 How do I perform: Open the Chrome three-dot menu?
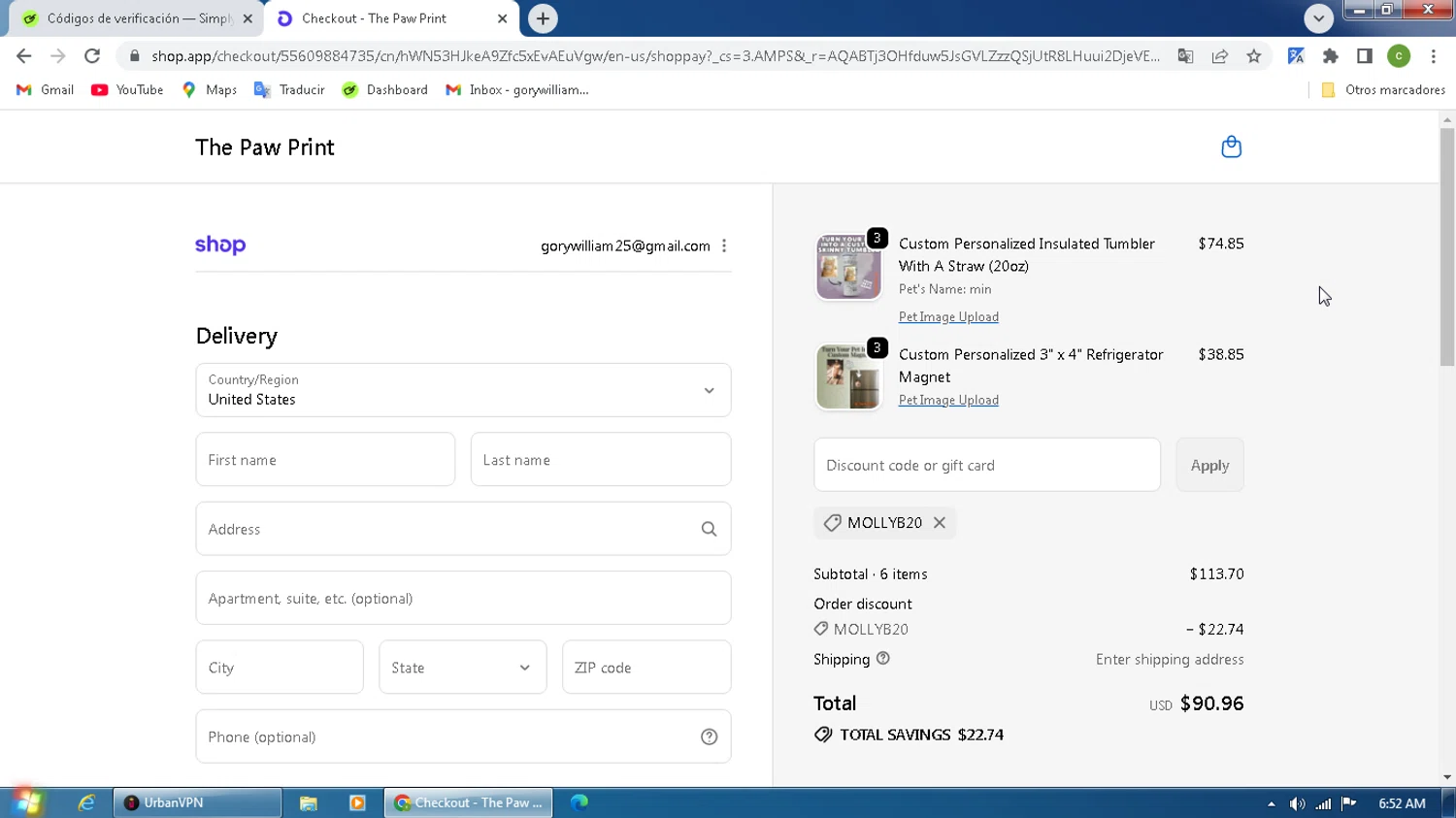pyautogui.click(x=1434, y=56)
